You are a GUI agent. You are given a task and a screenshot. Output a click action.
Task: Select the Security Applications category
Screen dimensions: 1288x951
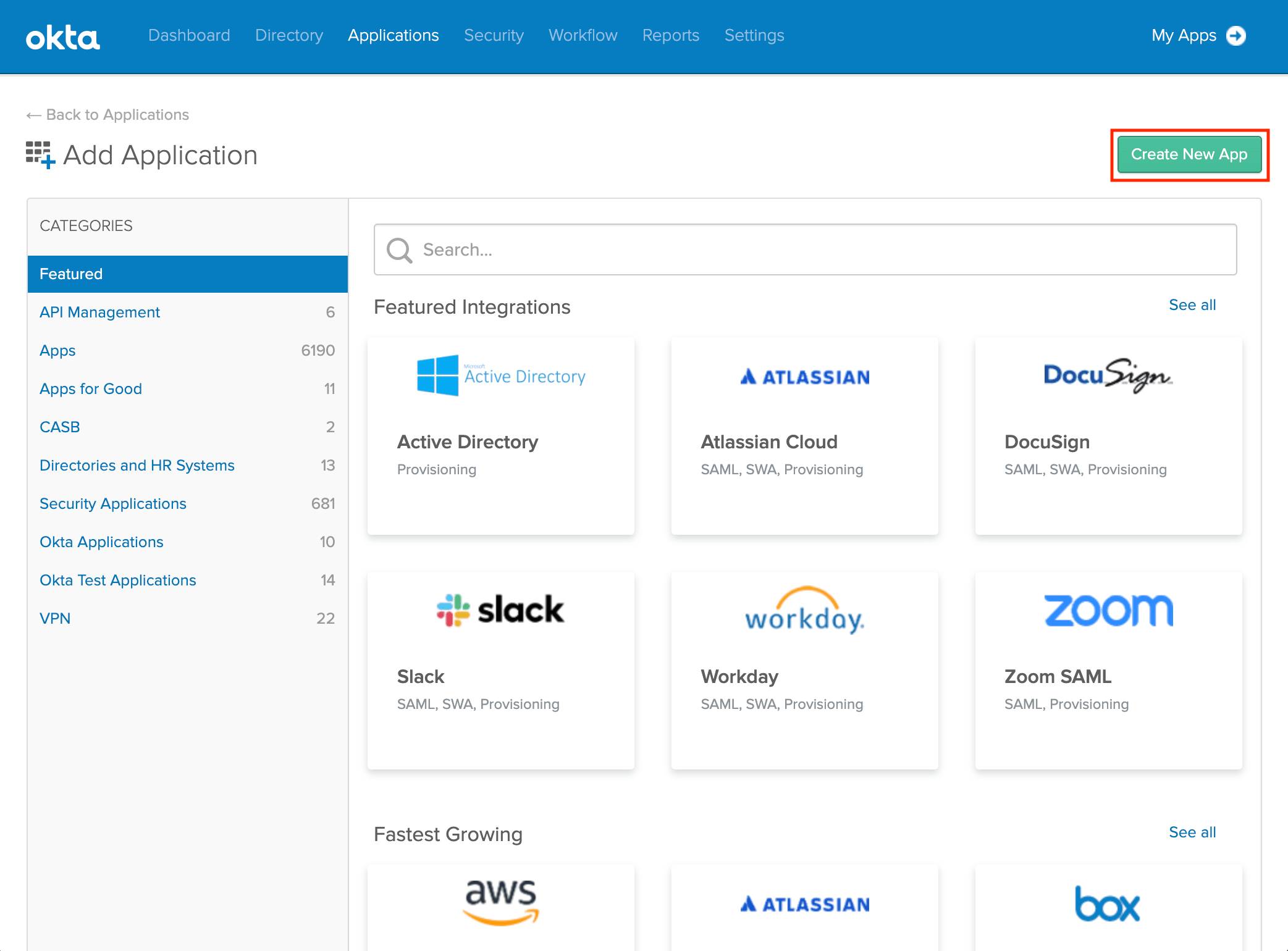[113, 504]
